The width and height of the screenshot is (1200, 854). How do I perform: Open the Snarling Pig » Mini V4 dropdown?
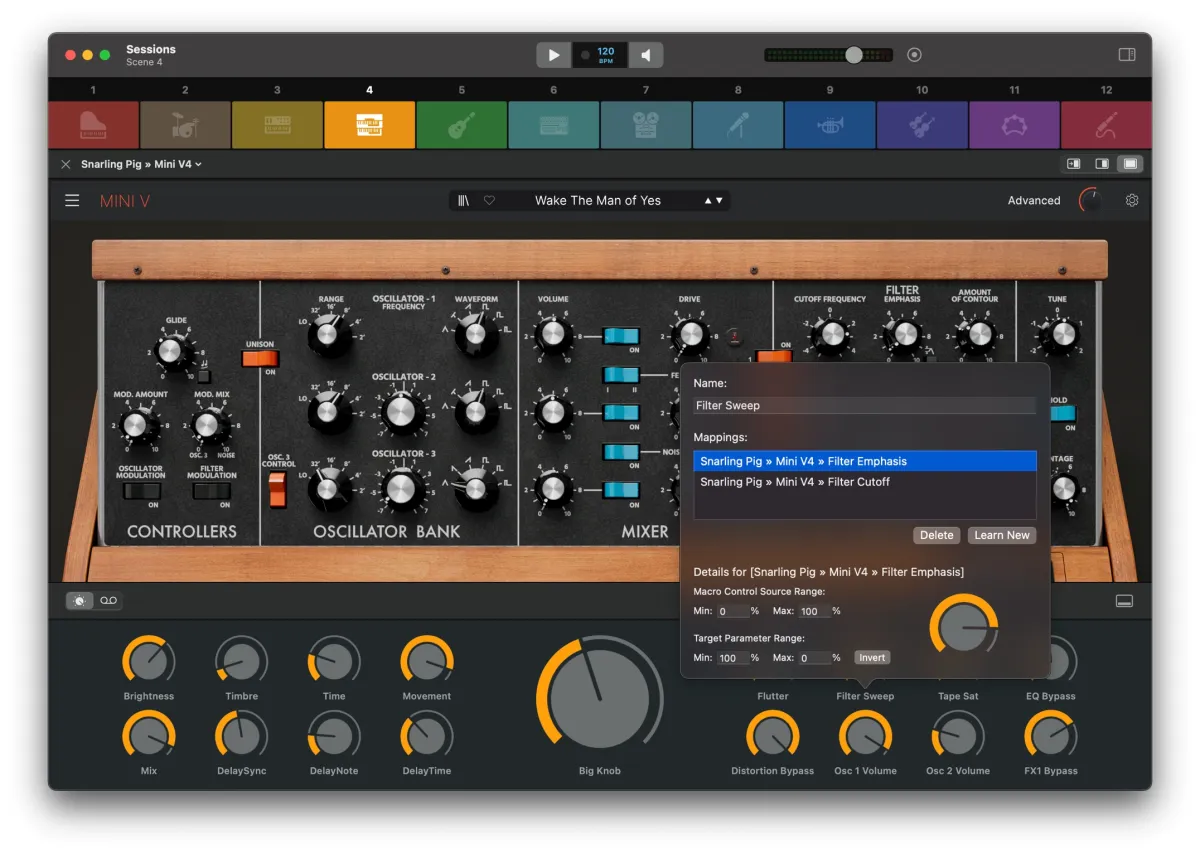click(x=141, y=164)
